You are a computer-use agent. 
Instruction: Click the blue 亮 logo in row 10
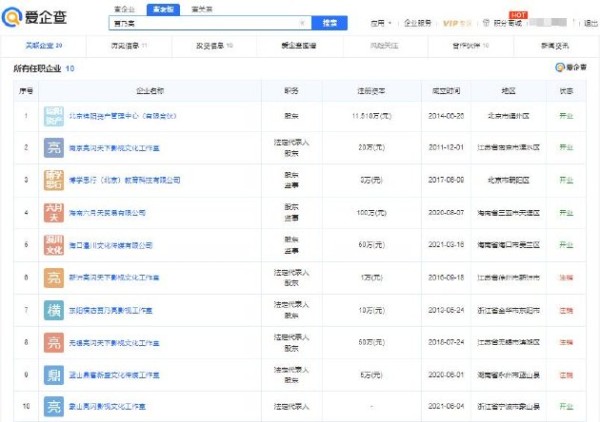pyautogui.click(x=53, y=406)
